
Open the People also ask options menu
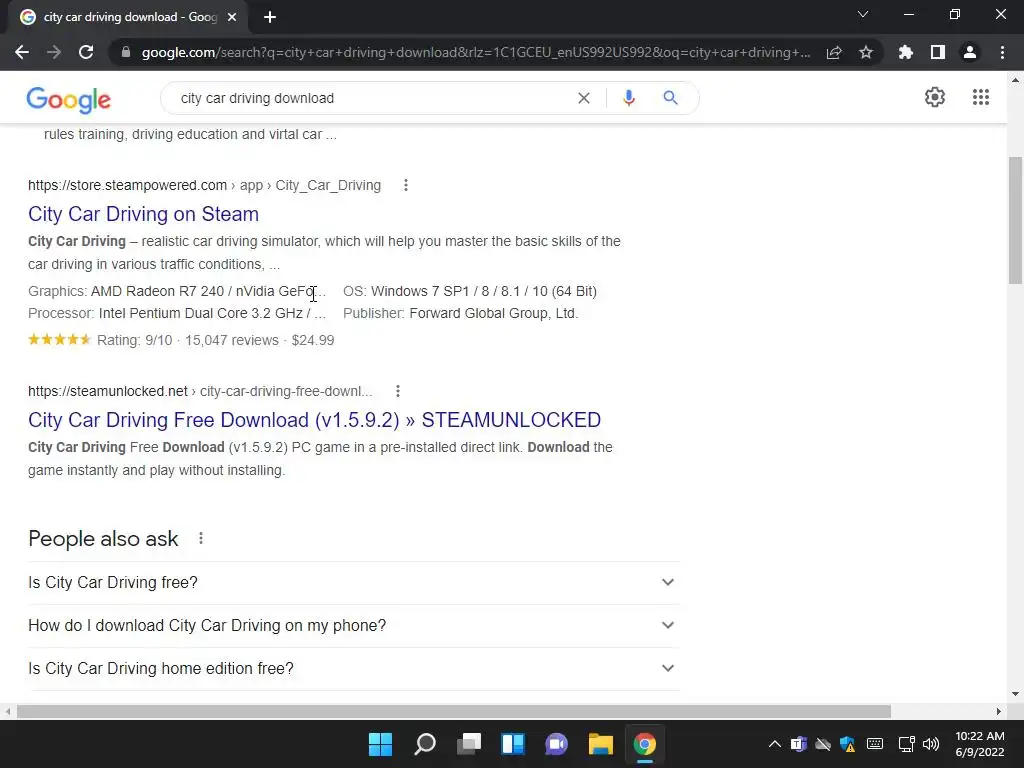click(200, 538)
